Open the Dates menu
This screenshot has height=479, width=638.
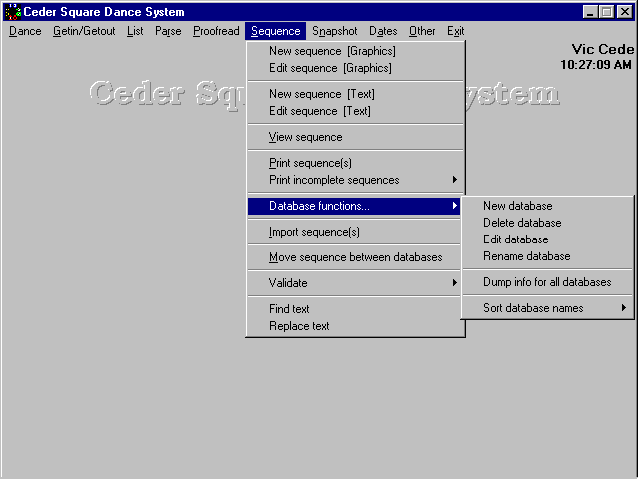coord(383,31)
